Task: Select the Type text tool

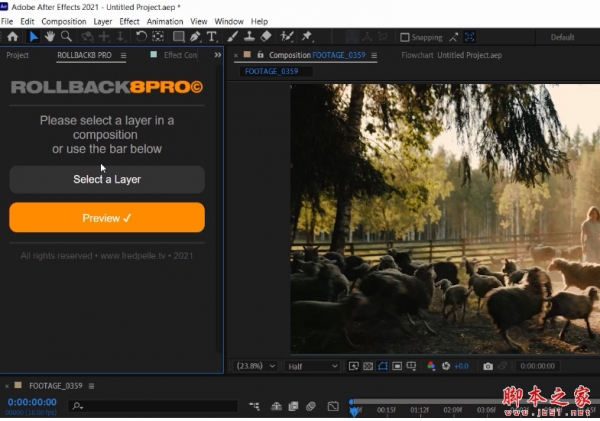Action: point(212,37)
